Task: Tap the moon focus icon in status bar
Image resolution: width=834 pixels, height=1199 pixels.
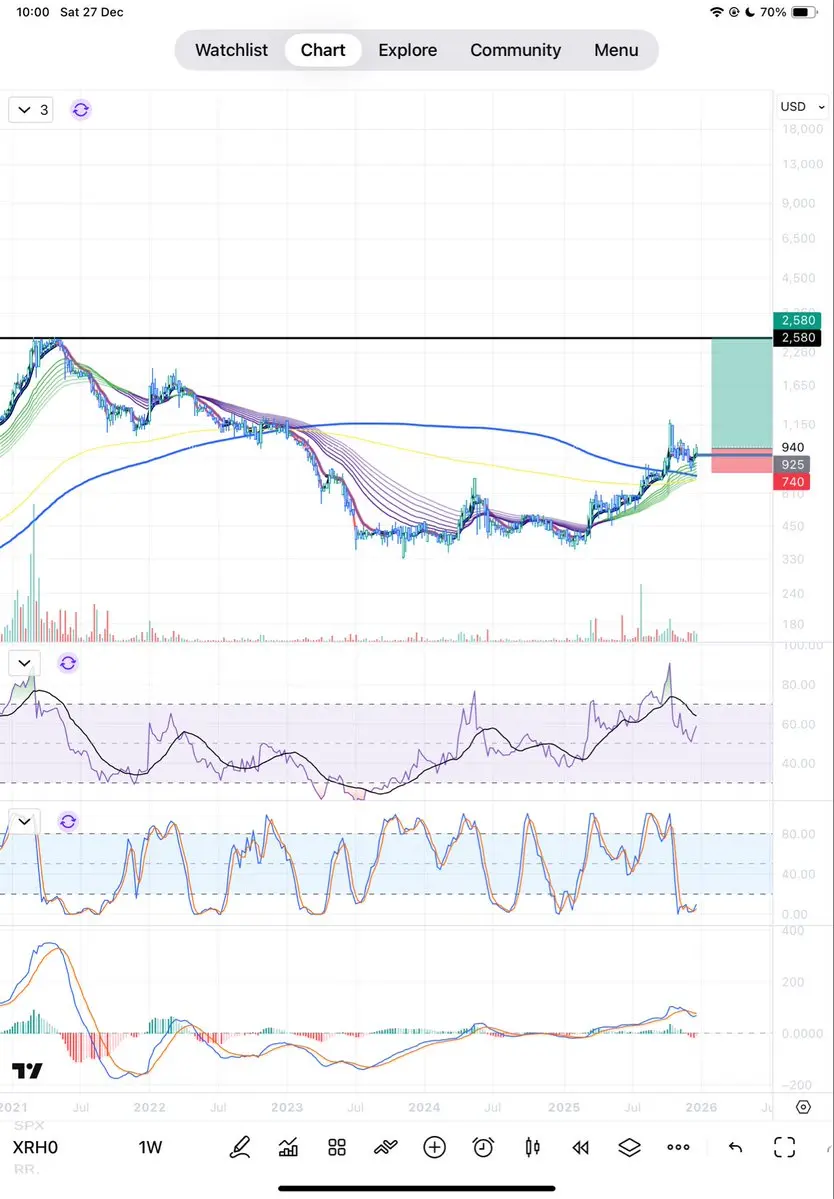Action: pos(750,12)
